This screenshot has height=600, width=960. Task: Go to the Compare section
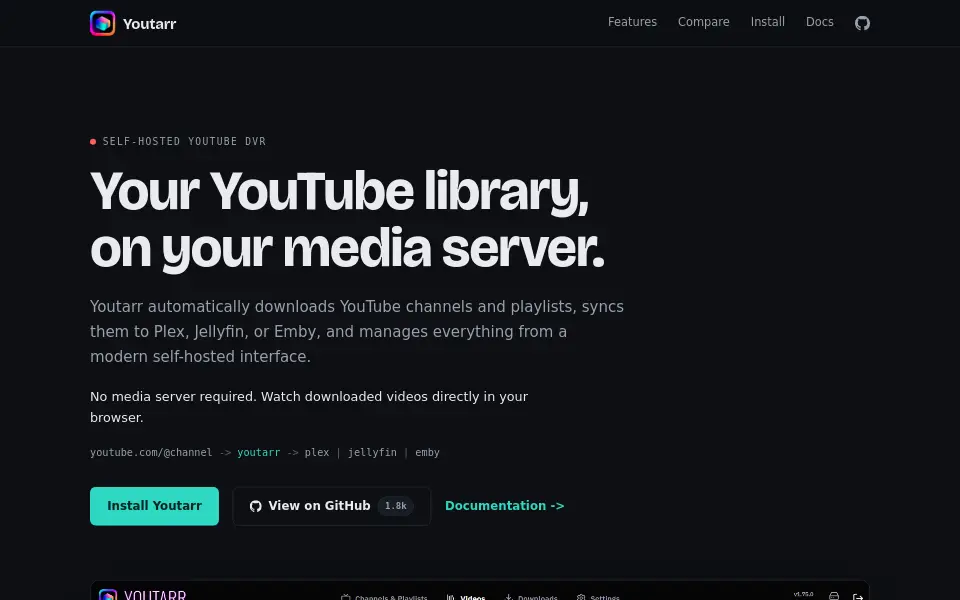click(x=703, y=22)
